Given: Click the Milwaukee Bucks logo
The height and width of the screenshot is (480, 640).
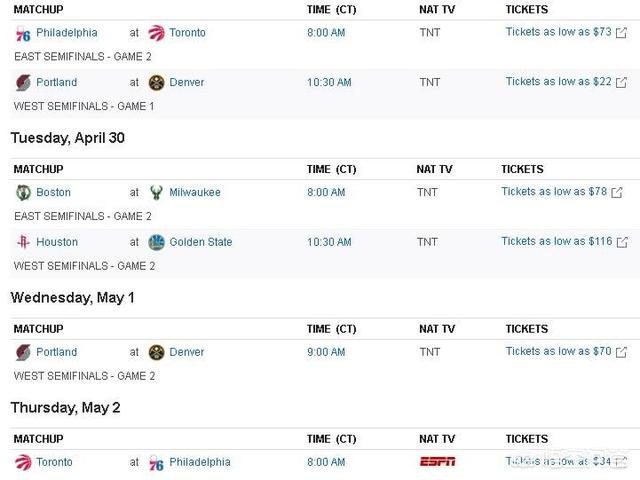Looking at the screenshot, I should [156, 192].
